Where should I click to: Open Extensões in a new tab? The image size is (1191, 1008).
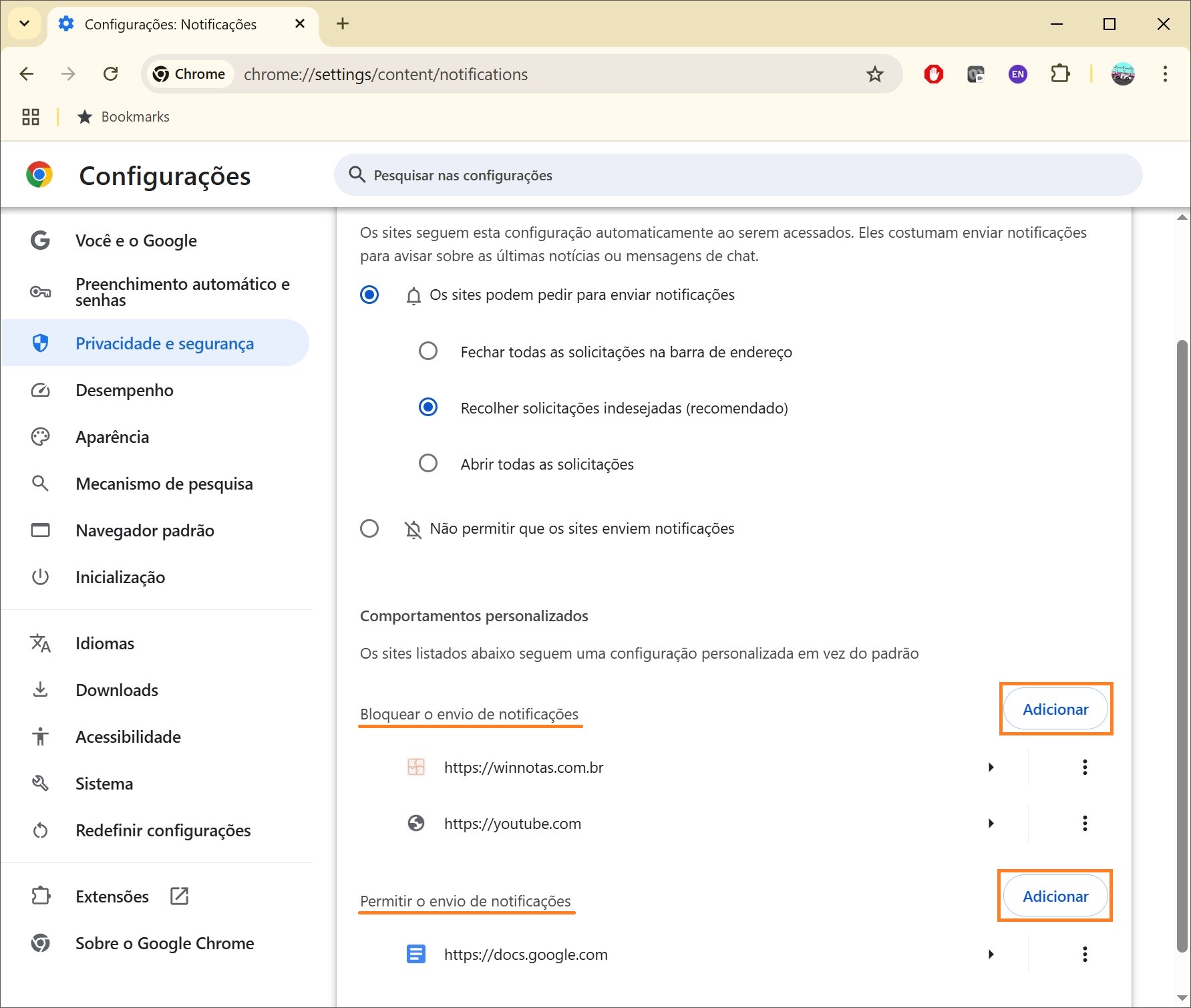[x=155, y=896]
